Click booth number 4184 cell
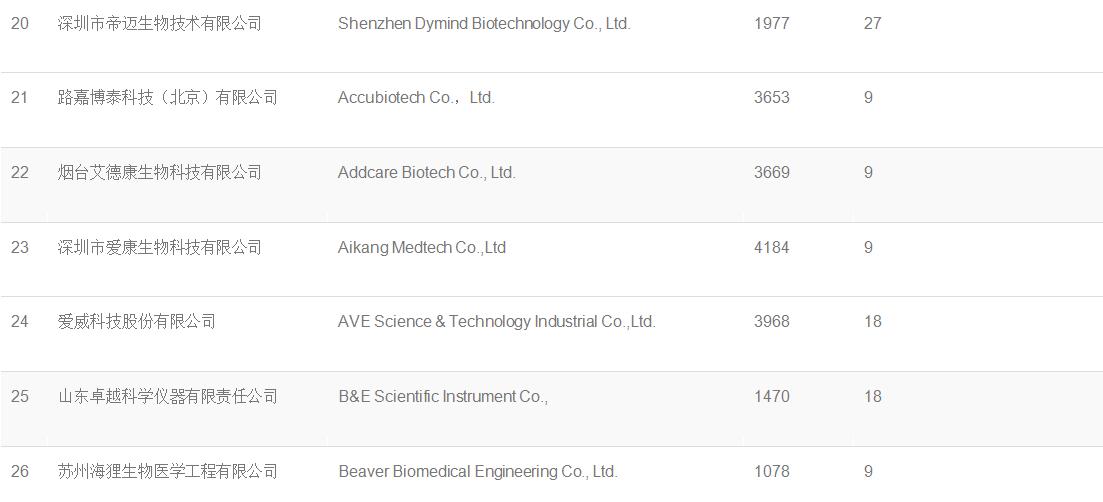 tap(772, 247)
